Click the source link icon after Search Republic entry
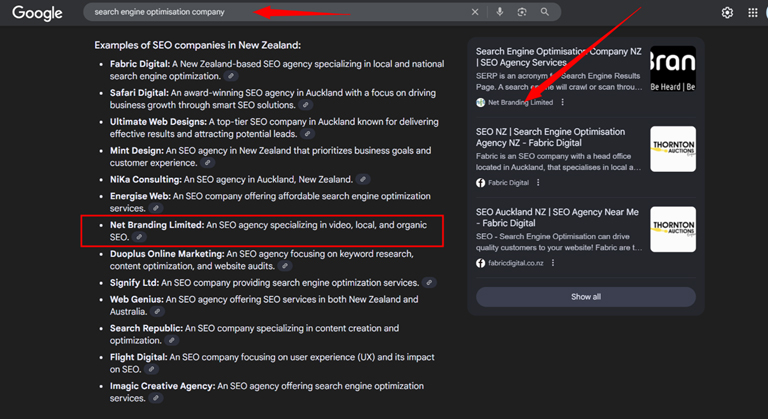The image size is (768, 419). click(x=171, y=341)
